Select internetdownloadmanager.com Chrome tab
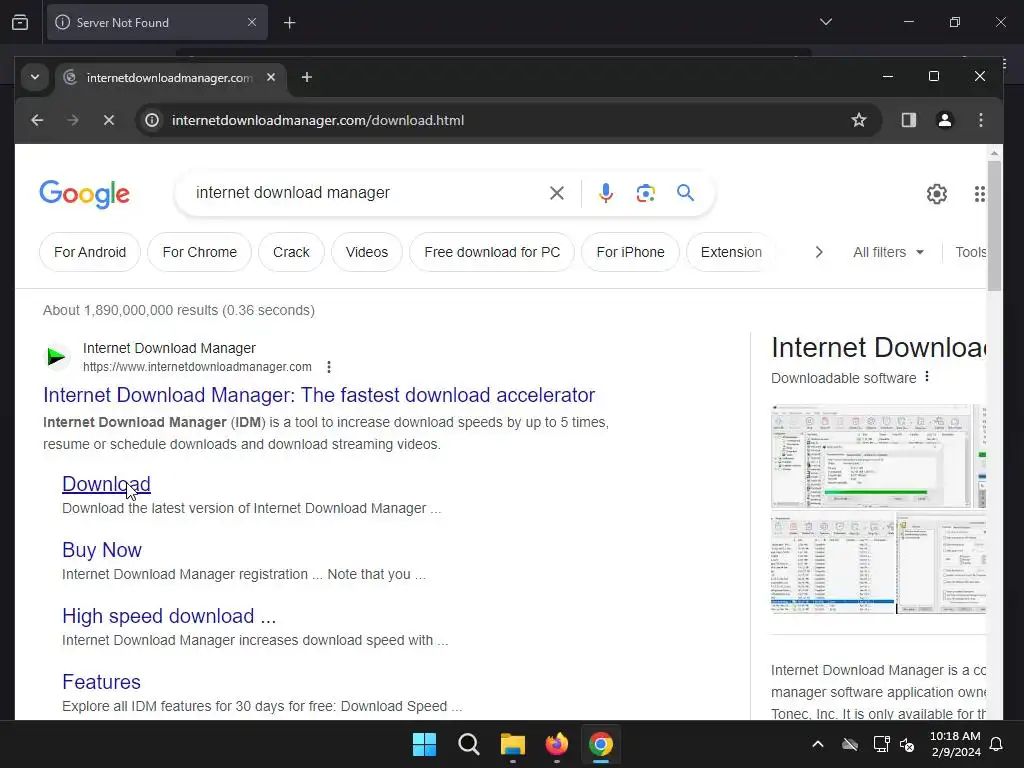 170,78
